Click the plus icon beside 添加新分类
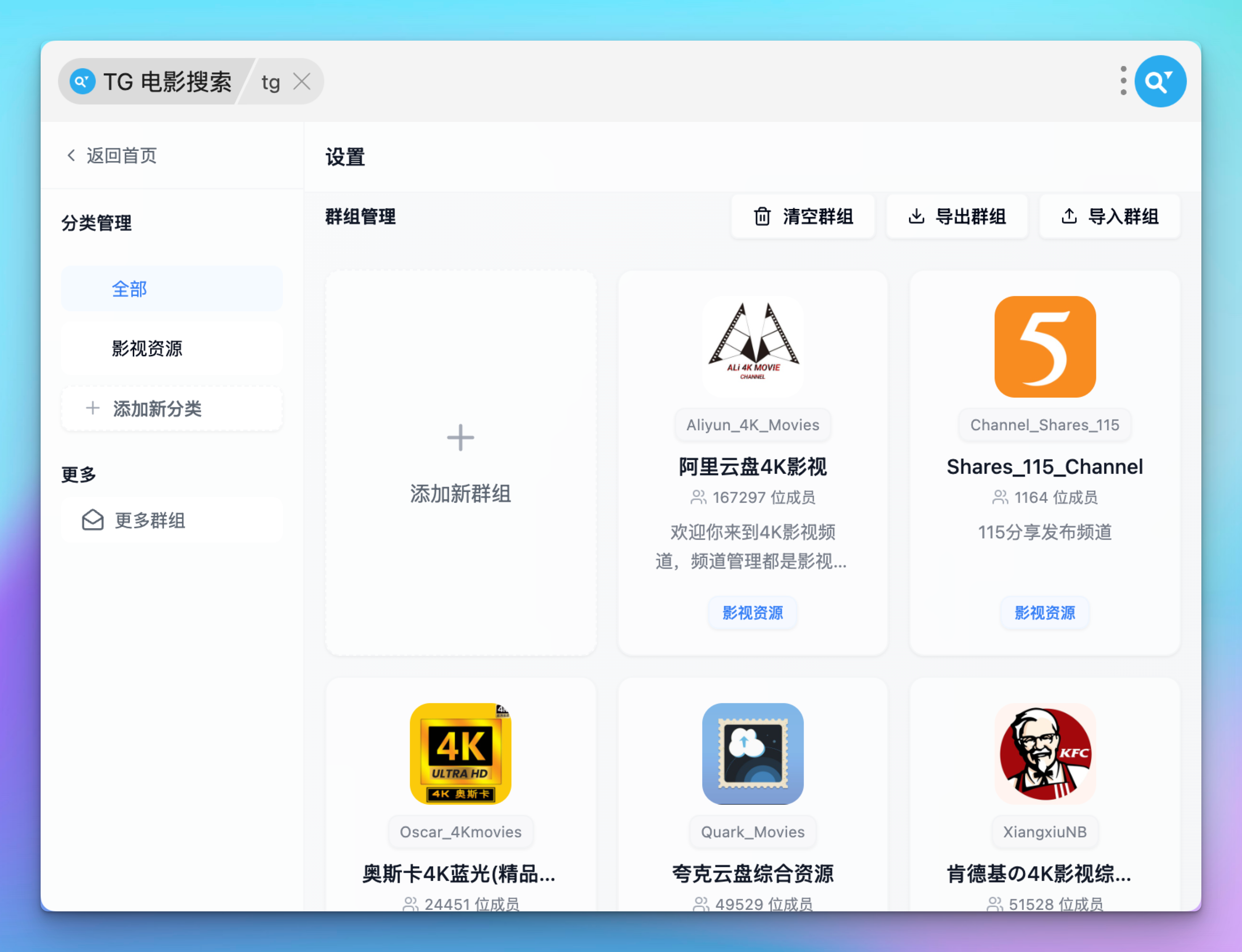The width and height of the screenshot is (1242, 952). tap(93, 408)
